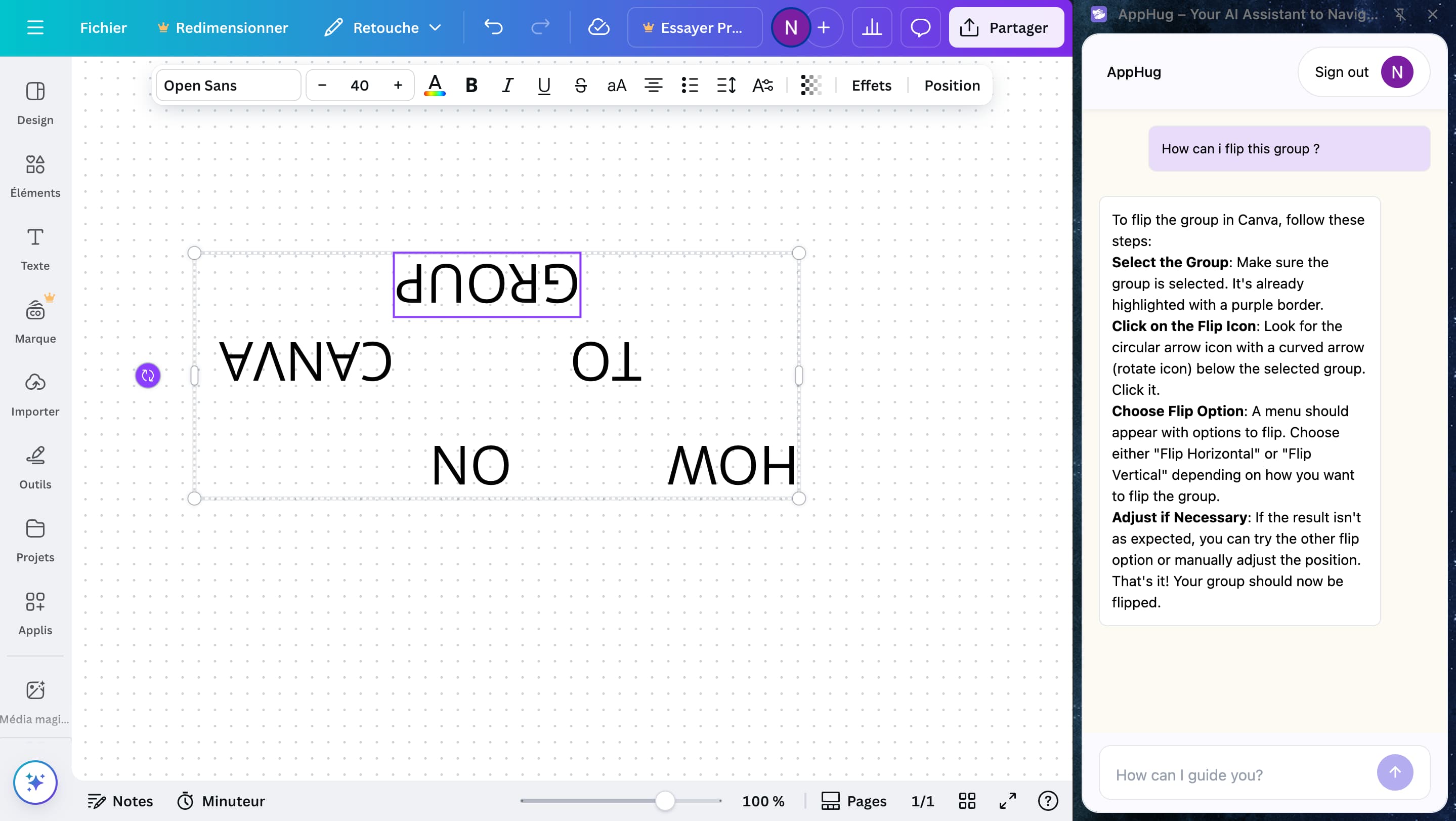Open the analytics bar chart icon
This screenshot has width=1456, height=821.
coord(872,27)
